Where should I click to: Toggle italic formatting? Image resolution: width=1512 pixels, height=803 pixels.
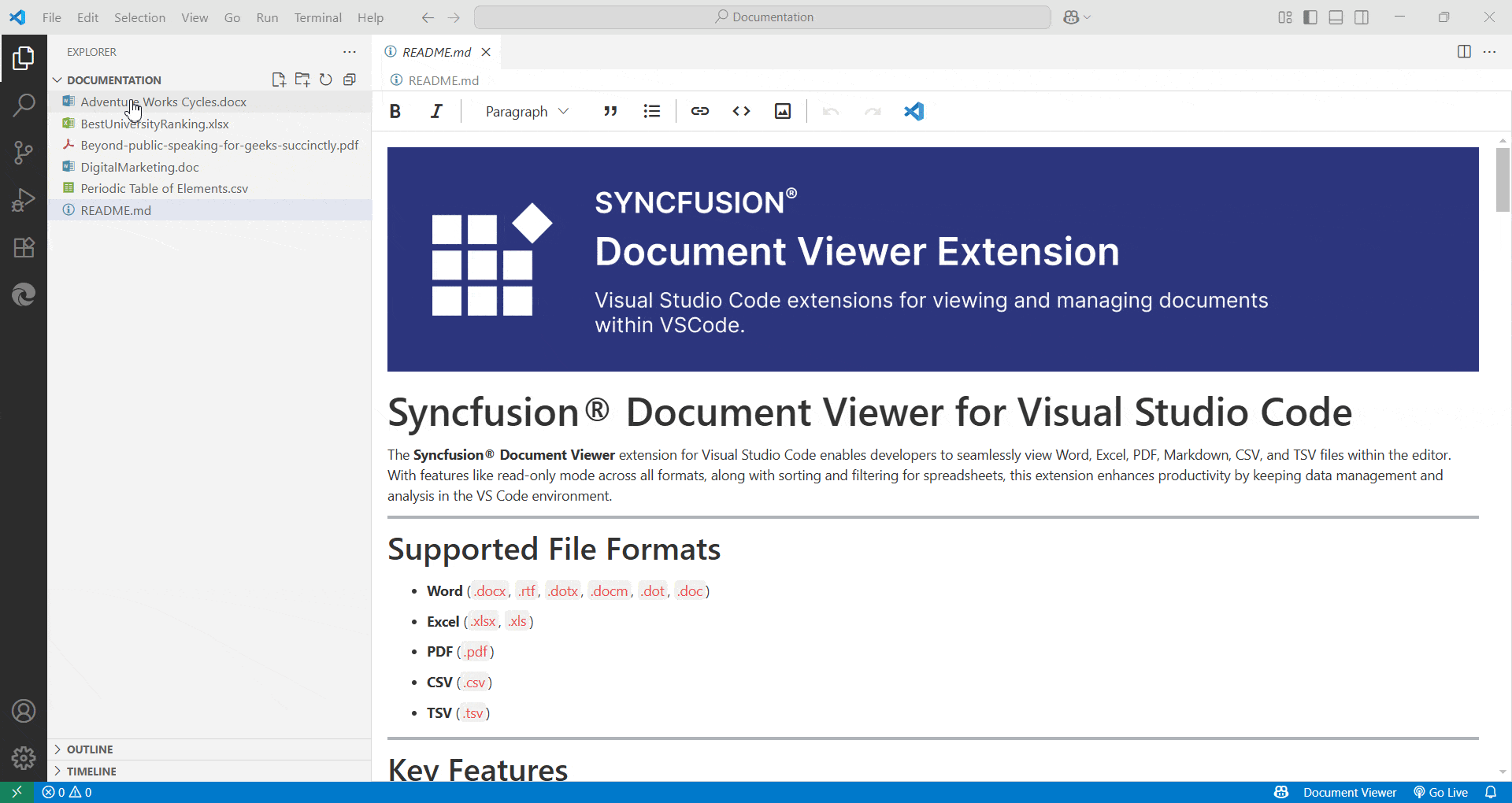pos(436,111)
